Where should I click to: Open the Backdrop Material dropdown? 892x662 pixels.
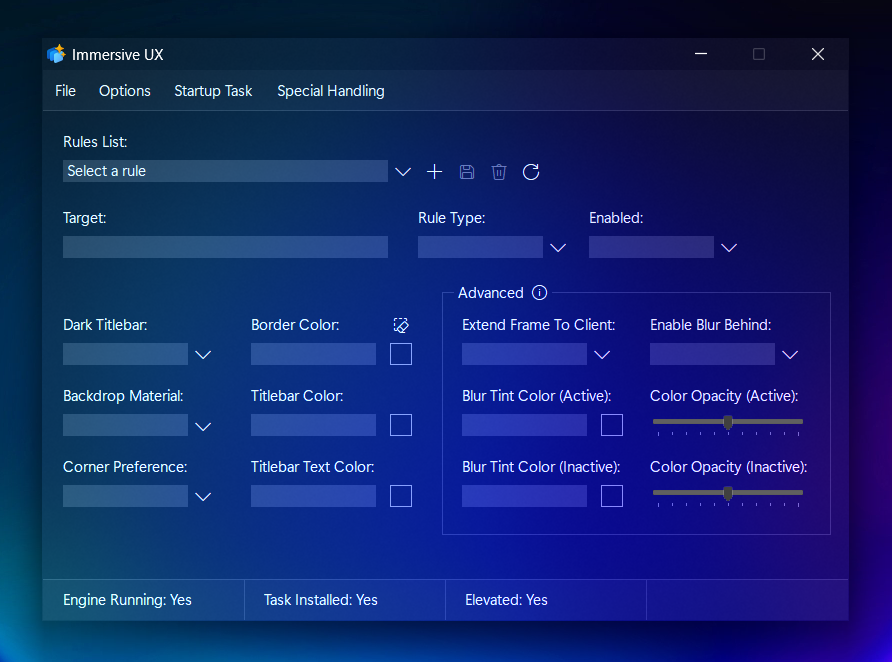tap(203, 426)
